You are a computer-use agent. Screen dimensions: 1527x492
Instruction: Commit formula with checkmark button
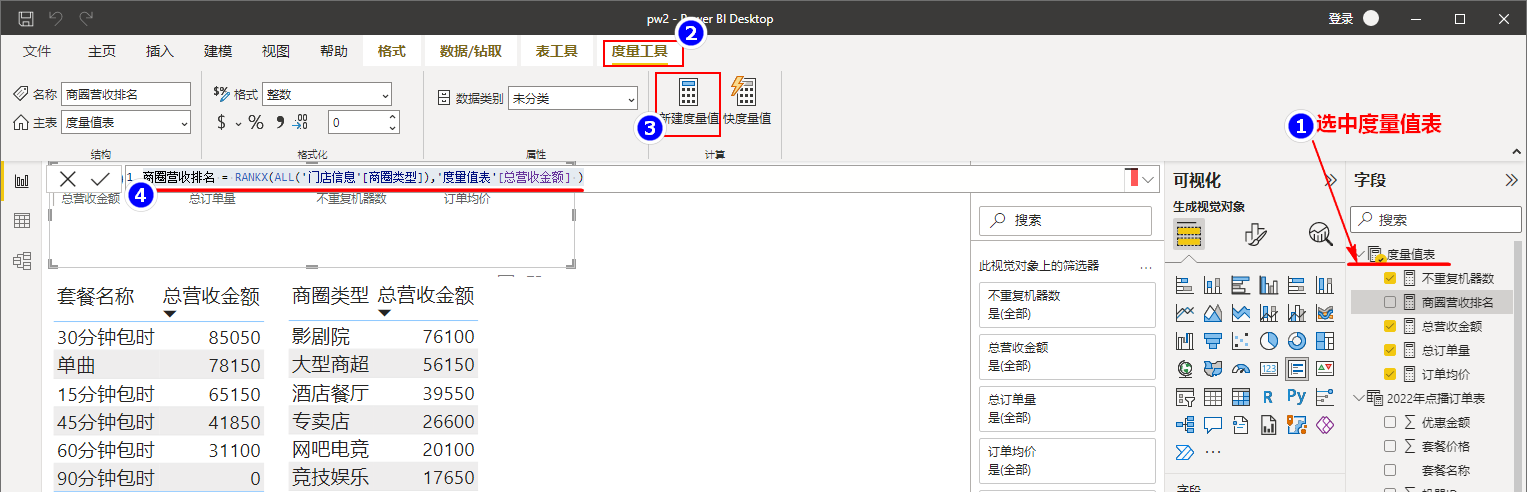(x=100, y=178)
